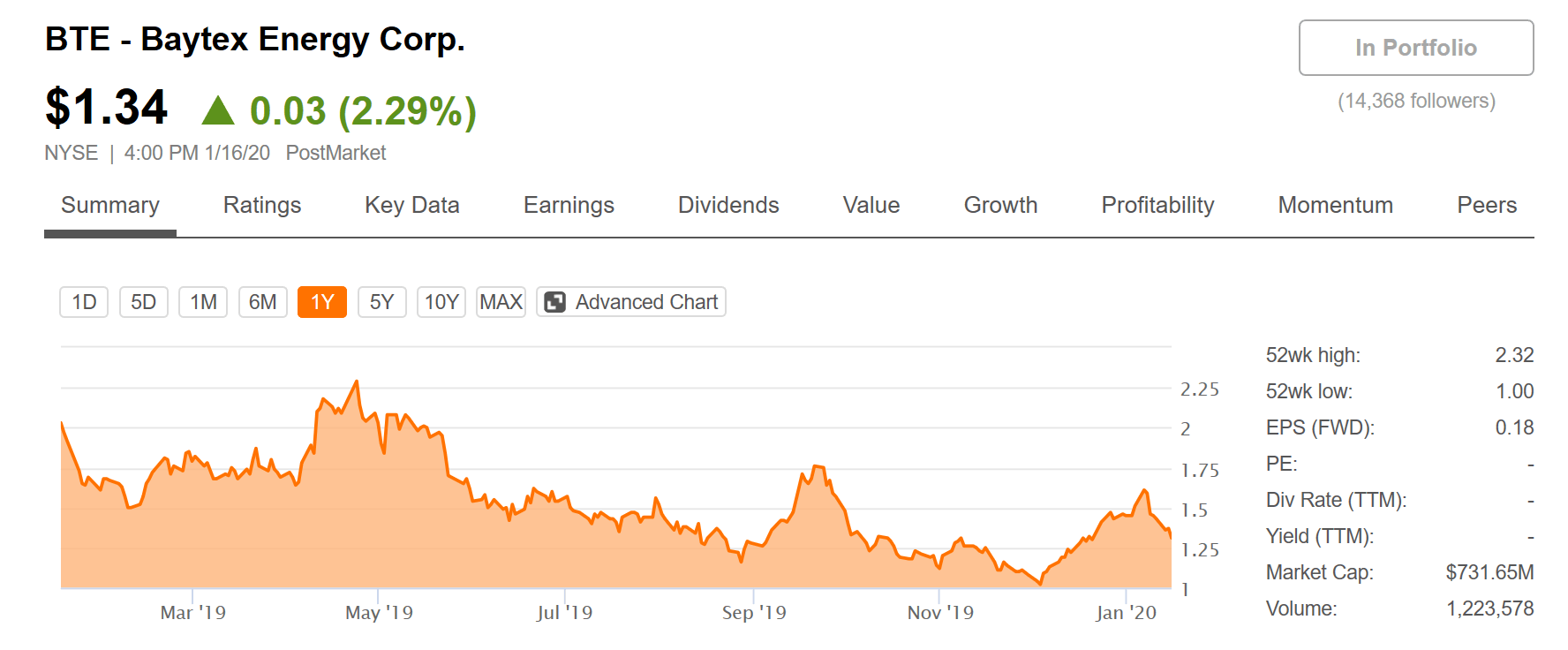Switch to the Profitability tab
The height and width of the screenshot is (650, 1568).
pyautogui.click(x=1157, y=205)
